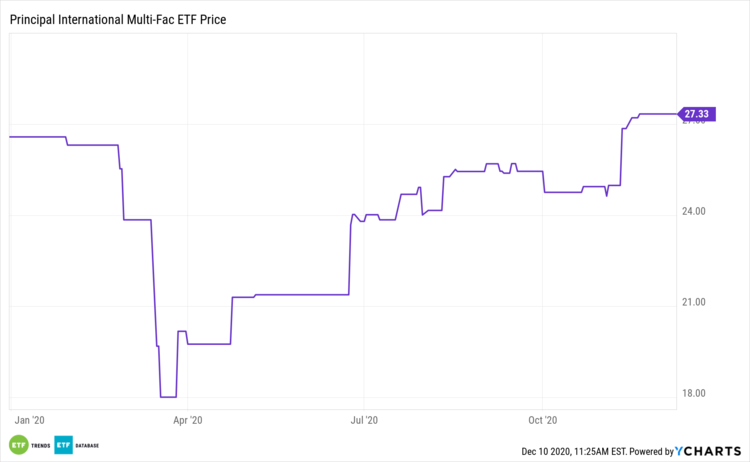Select the Jan '20 axis label

30,420
